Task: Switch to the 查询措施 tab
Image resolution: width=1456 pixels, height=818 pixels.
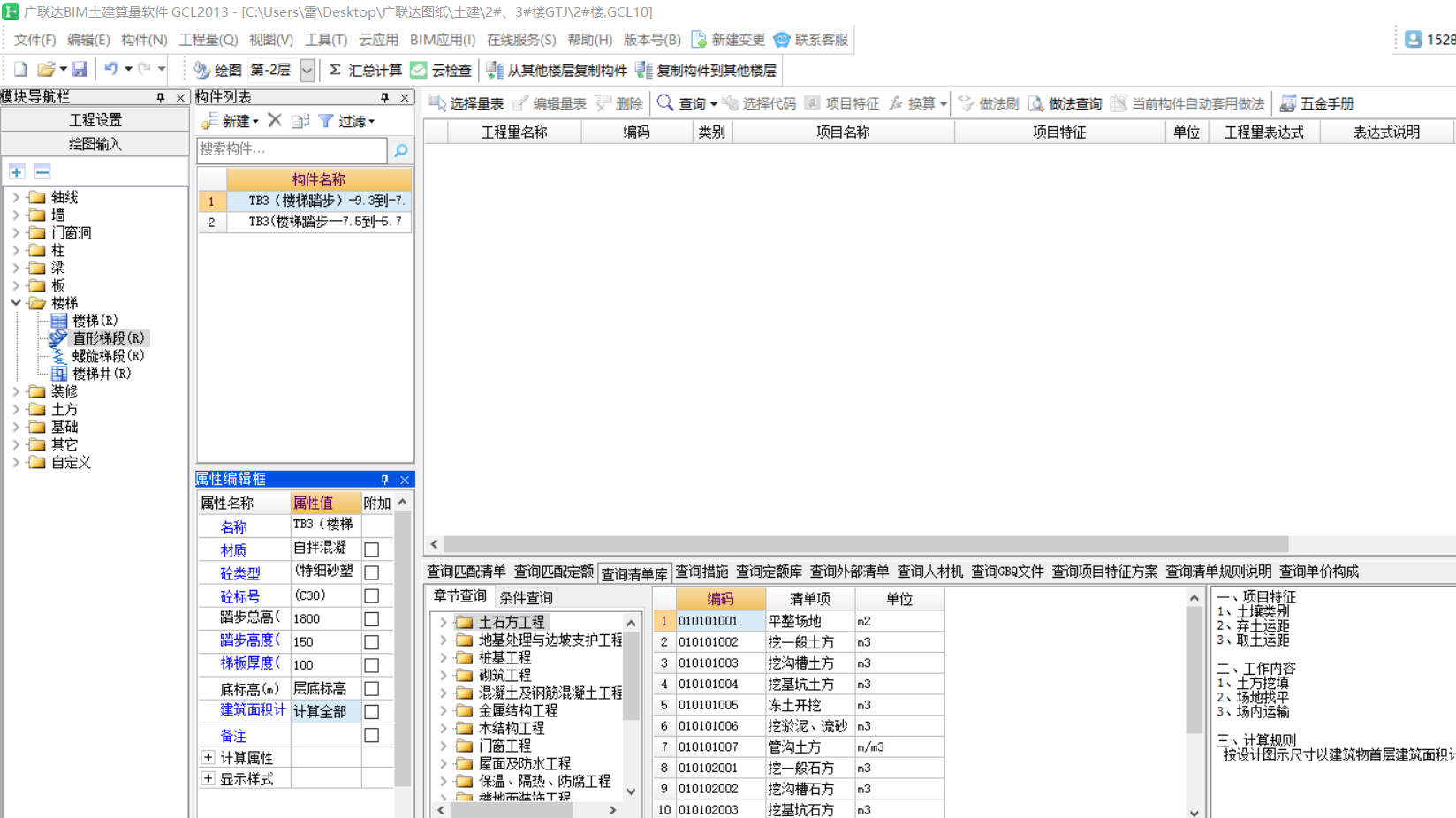Action: coord(701,572)
